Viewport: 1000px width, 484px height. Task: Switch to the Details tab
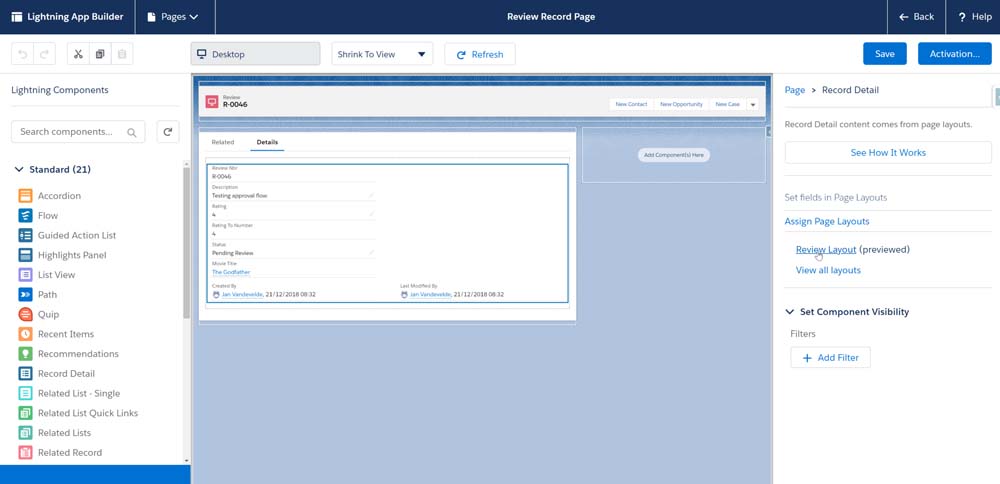267,142
